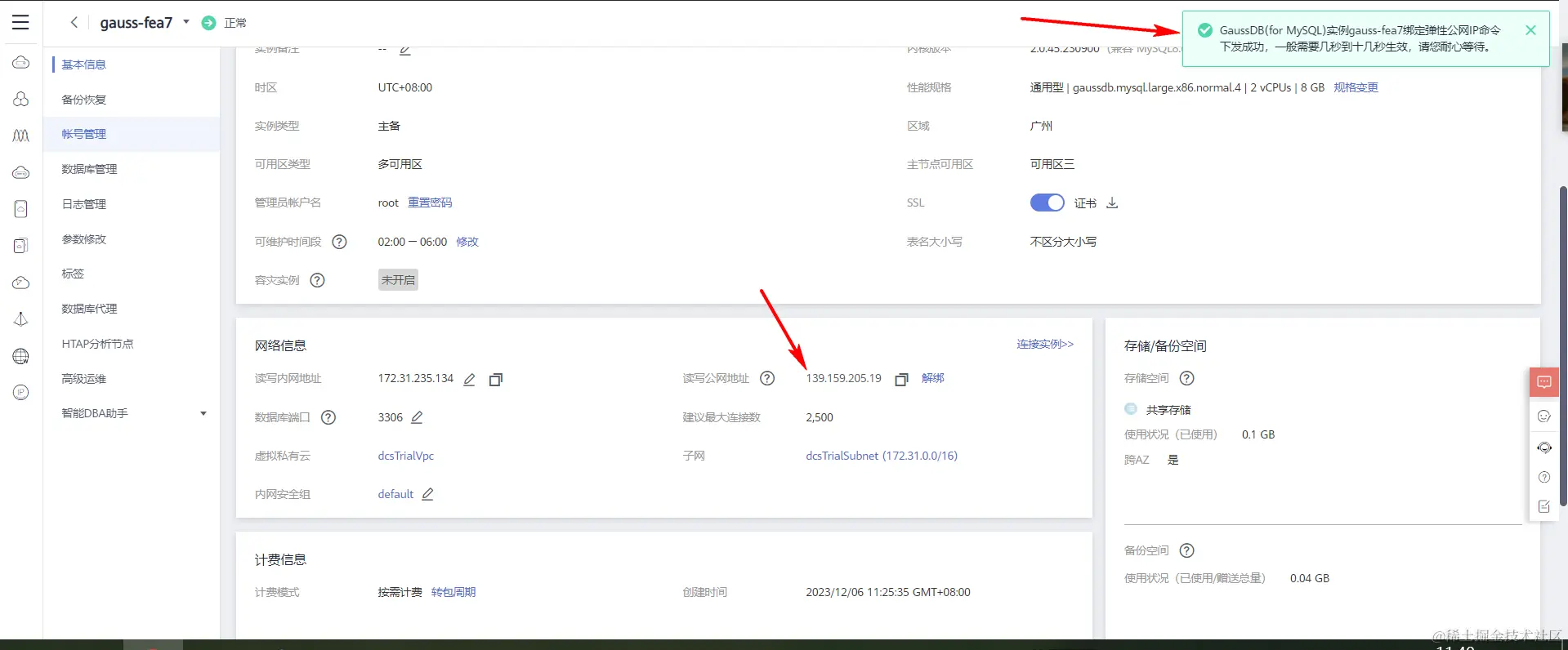Click 重置密码 next to root
1568x650 pixels.
point(430,203)
